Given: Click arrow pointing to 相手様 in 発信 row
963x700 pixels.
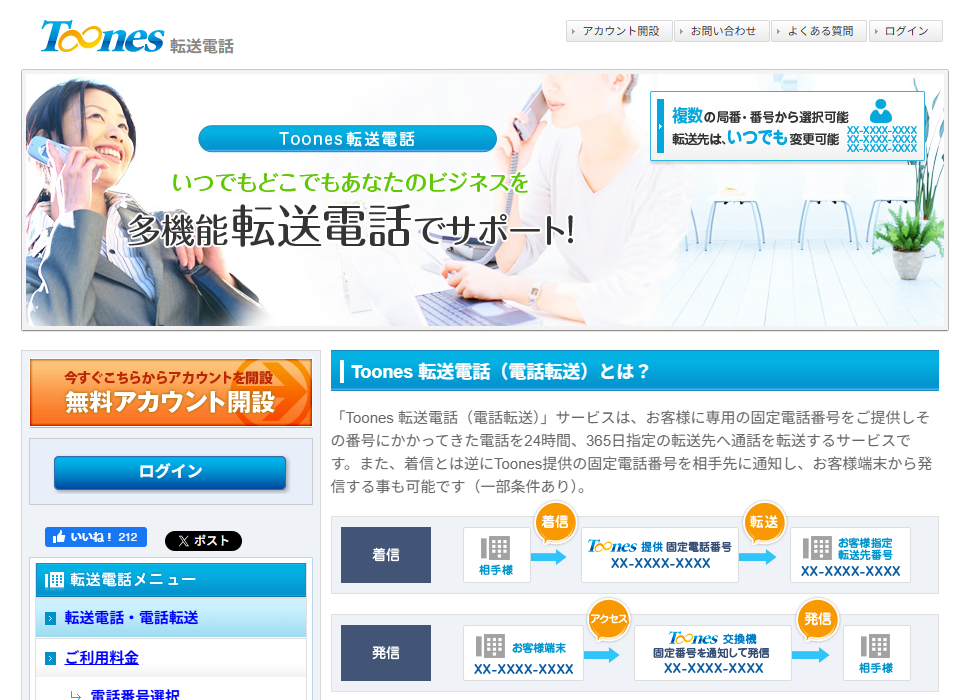Looking at the screenshot, I should coord(811,655).
